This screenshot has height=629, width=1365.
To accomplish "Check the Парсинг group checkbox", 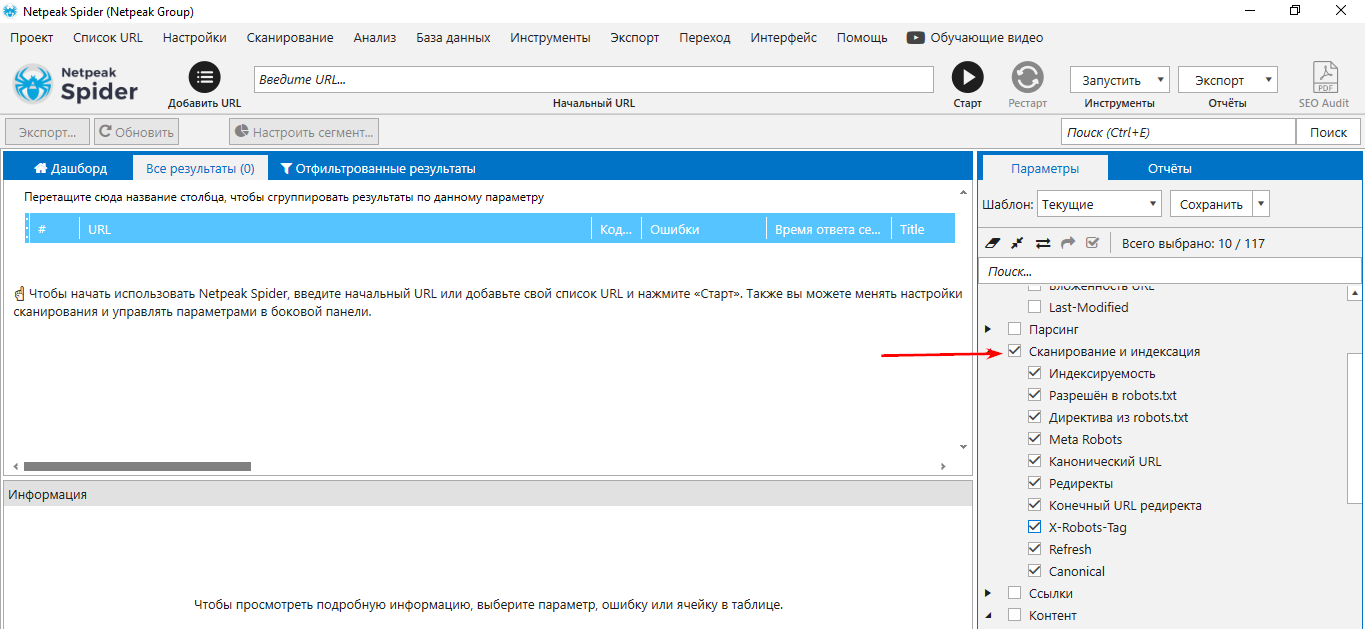I will (x=1015, y=329).
